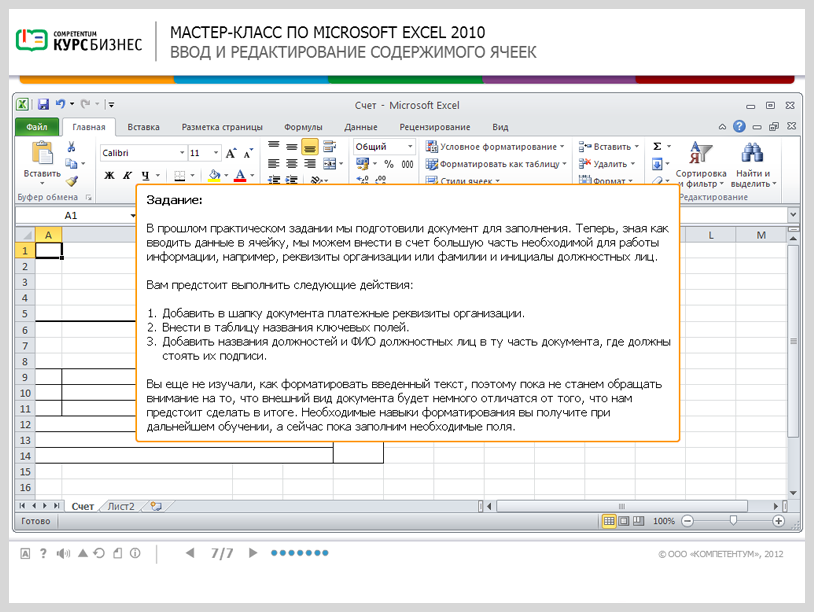Increase font size with large A icon

click(x=231, y=153)
